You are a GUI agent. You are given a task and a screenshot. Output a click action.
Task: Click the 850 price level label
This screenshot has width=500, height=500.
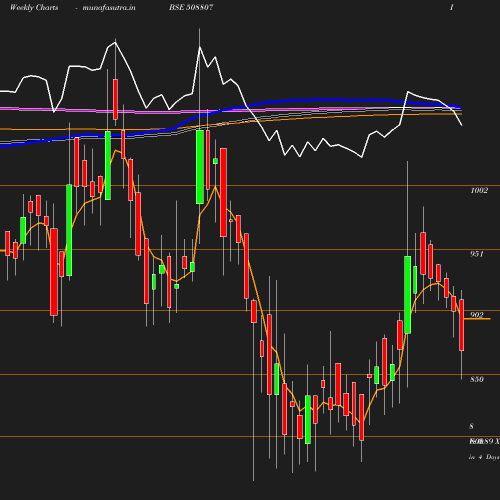pos(477,379)
